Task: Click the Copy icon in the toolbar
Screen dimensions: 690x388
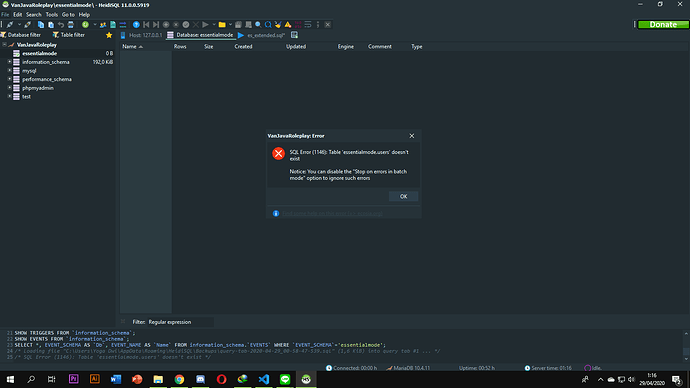Action: pyautogui.click(x=41, y=25)
